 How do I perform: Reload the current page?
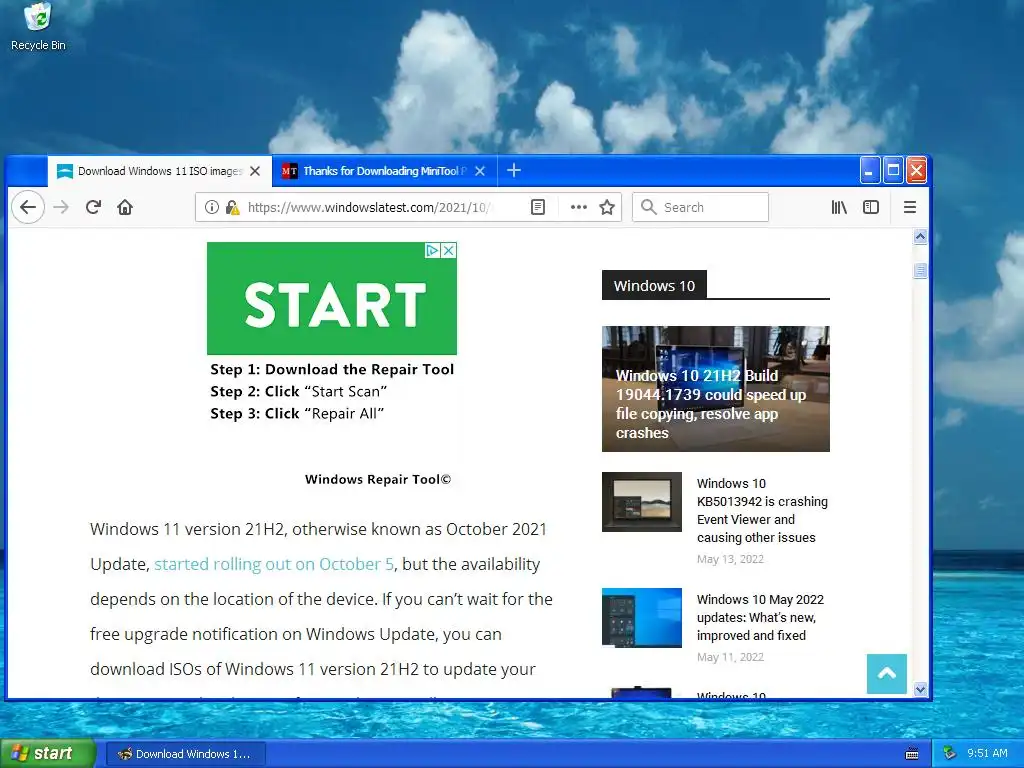pos(93,207)
